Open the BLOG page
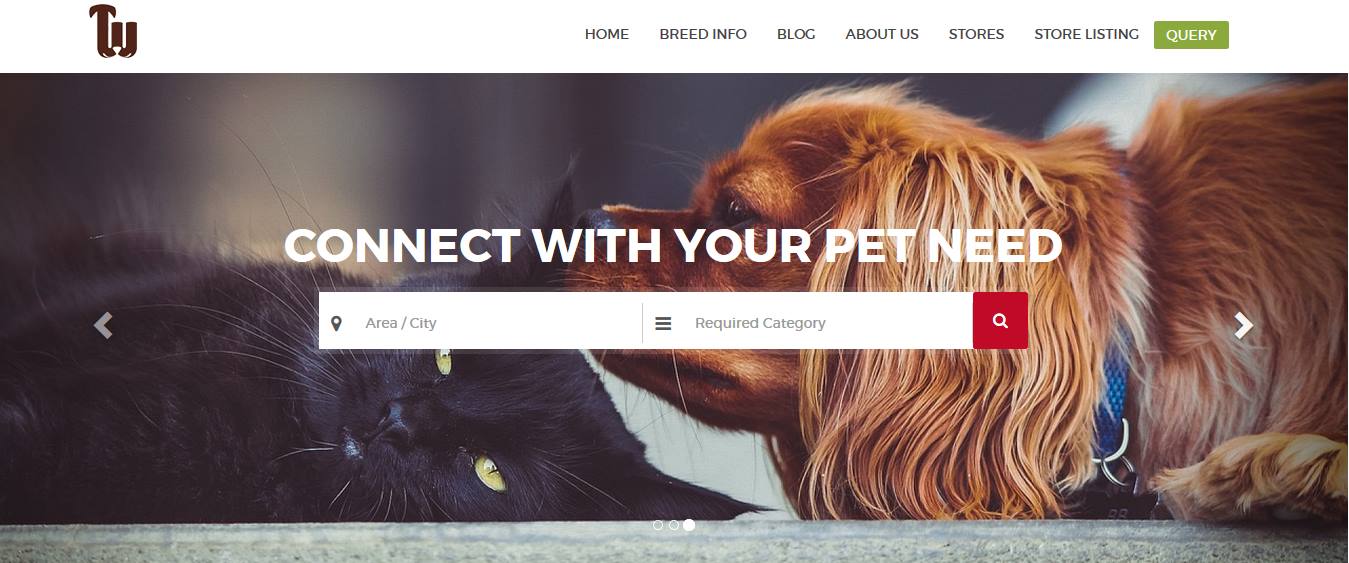The width and height of the screenshot is (1349, 563). [x=796, y=34]
